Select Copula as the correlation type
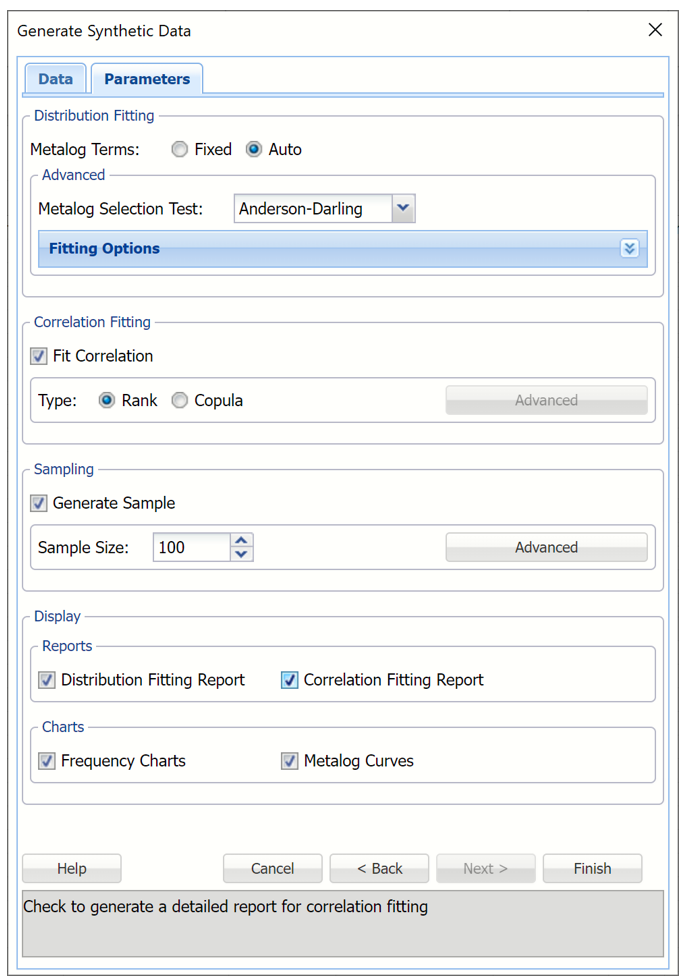The width and height of the screenshot is (679, 976). [179, 400]
